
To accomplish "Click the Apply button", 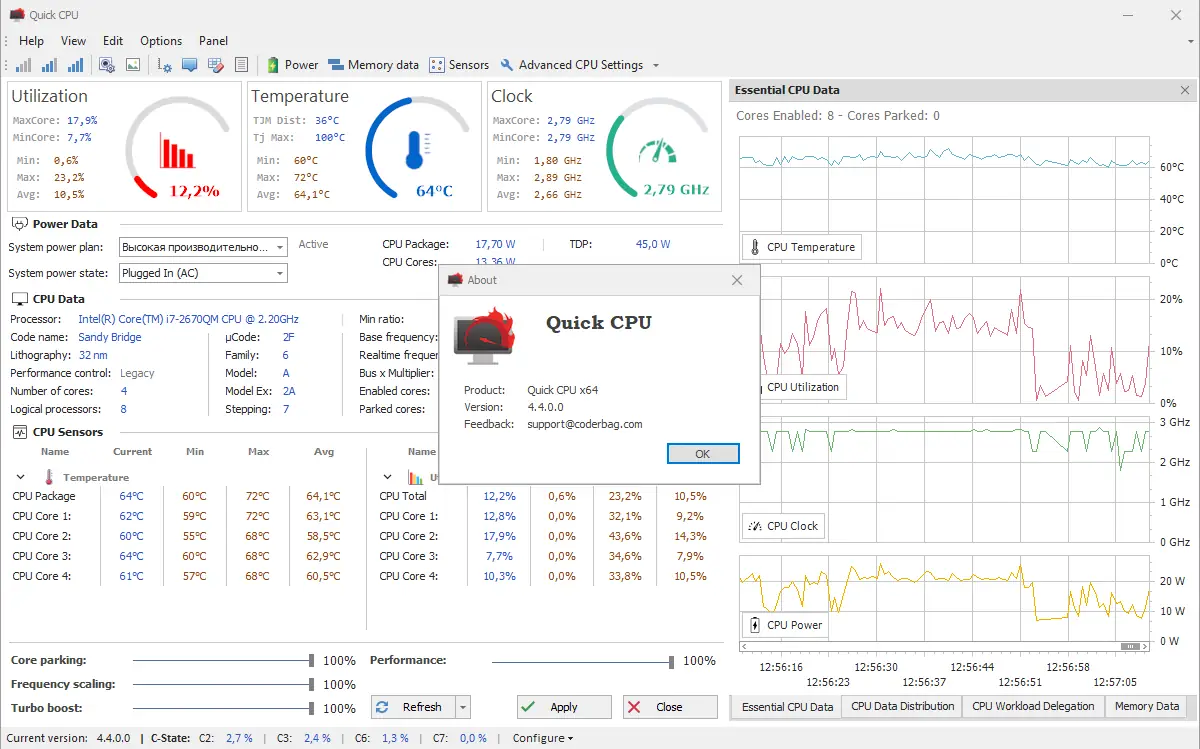I will (x=564, y=707).
